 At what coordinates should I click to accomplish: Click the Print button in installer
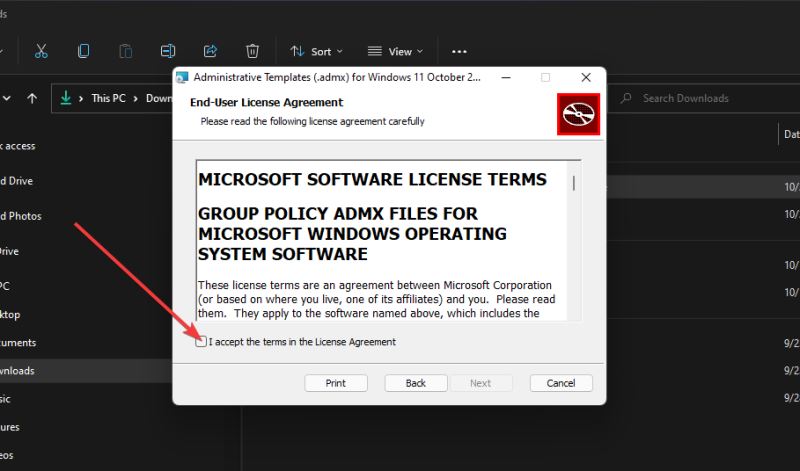pyautogui.click(x=336, y=383)
